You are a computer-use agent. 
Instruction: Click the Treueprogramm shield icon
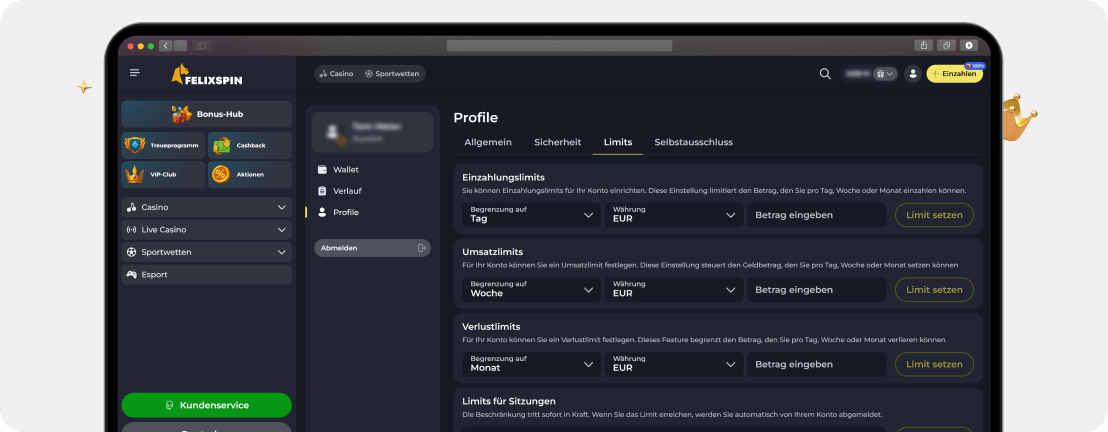(x=135, y=145)
